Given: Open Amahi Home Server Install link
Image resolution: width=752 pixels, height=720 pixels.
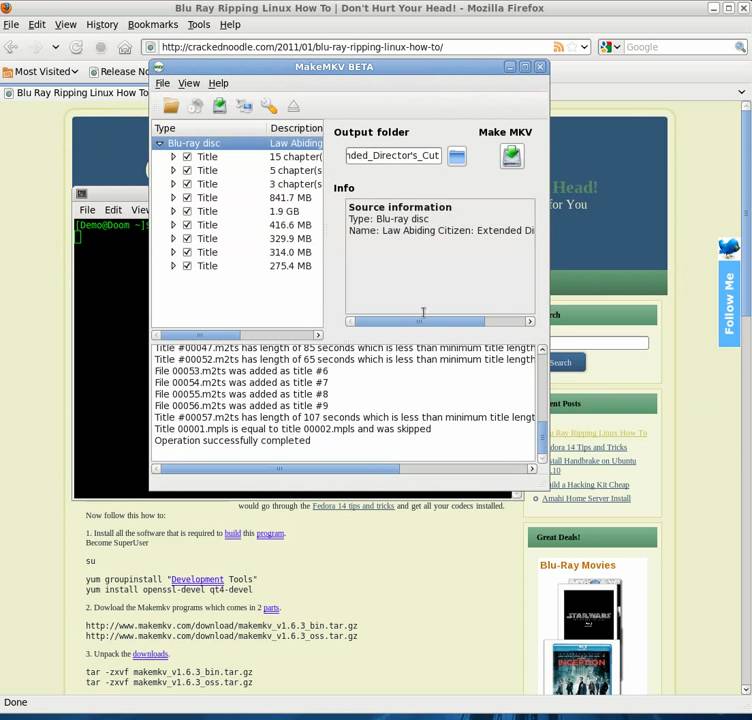Looking at the screenshot, I should click(586, 499).
